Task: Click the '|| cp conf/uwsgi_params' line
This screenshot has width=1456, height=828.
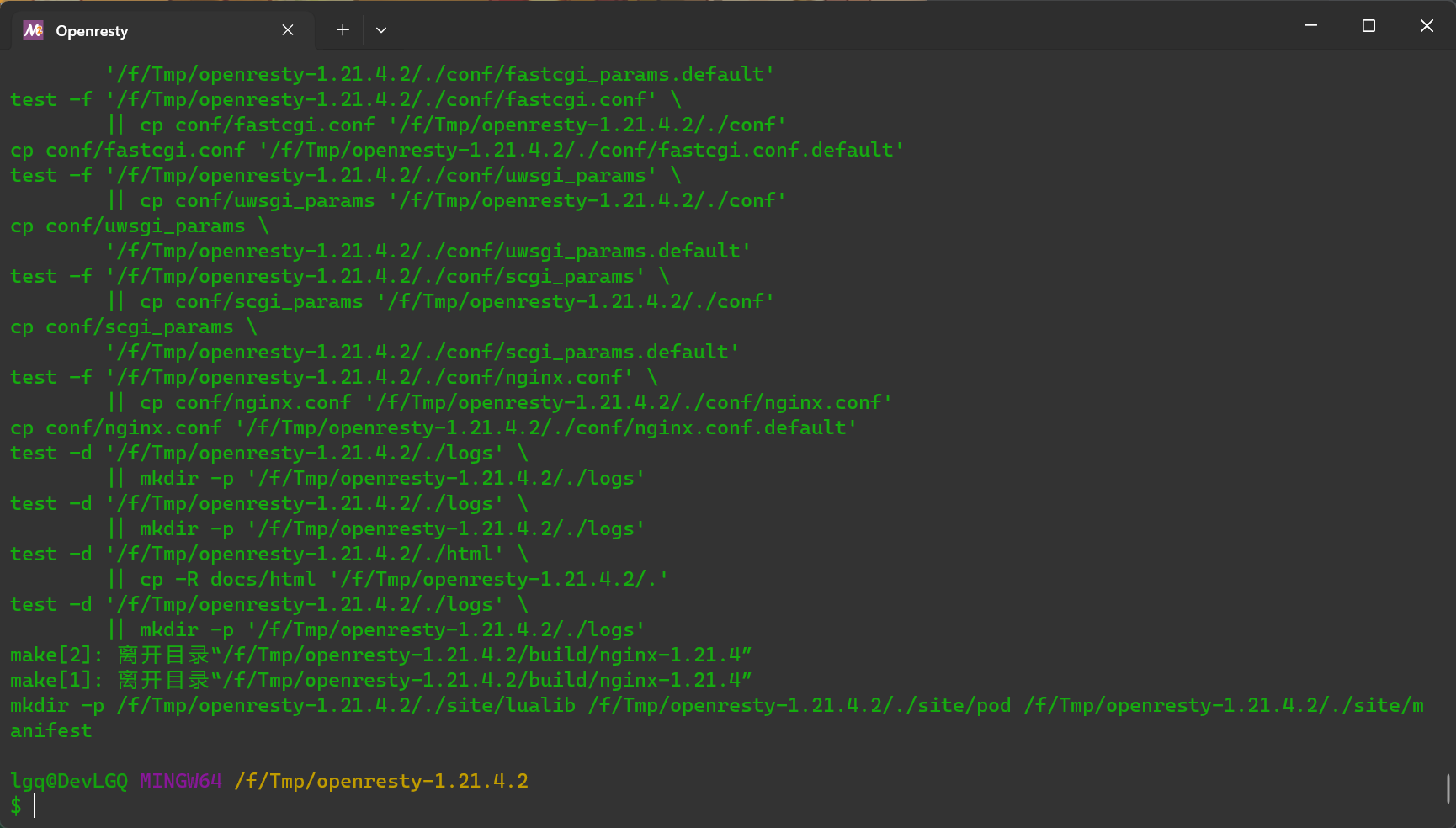Action: [447, 200]
